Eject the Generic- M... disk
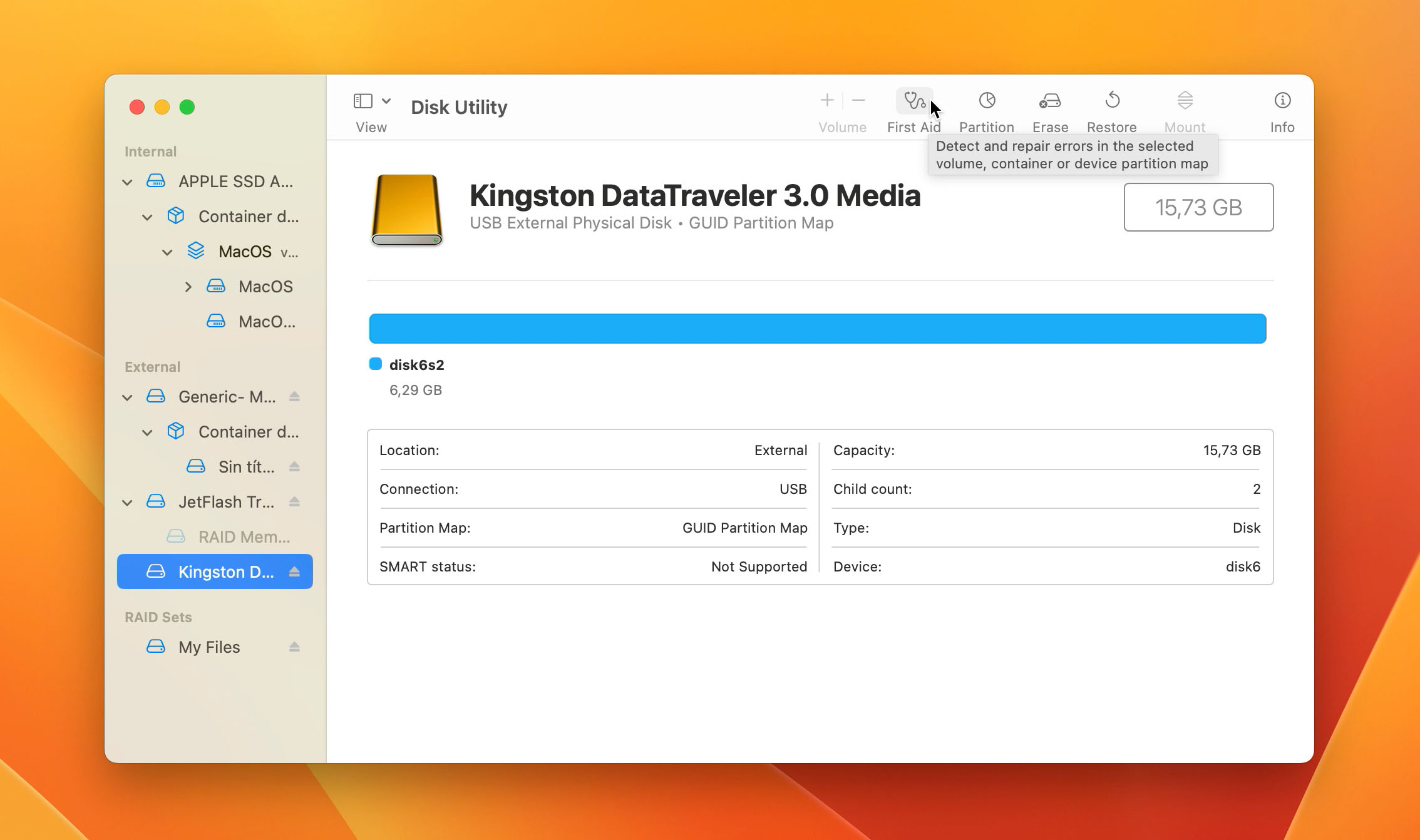Image resolution: width=1420 pixels, height=840 pixels. [294, 397]
